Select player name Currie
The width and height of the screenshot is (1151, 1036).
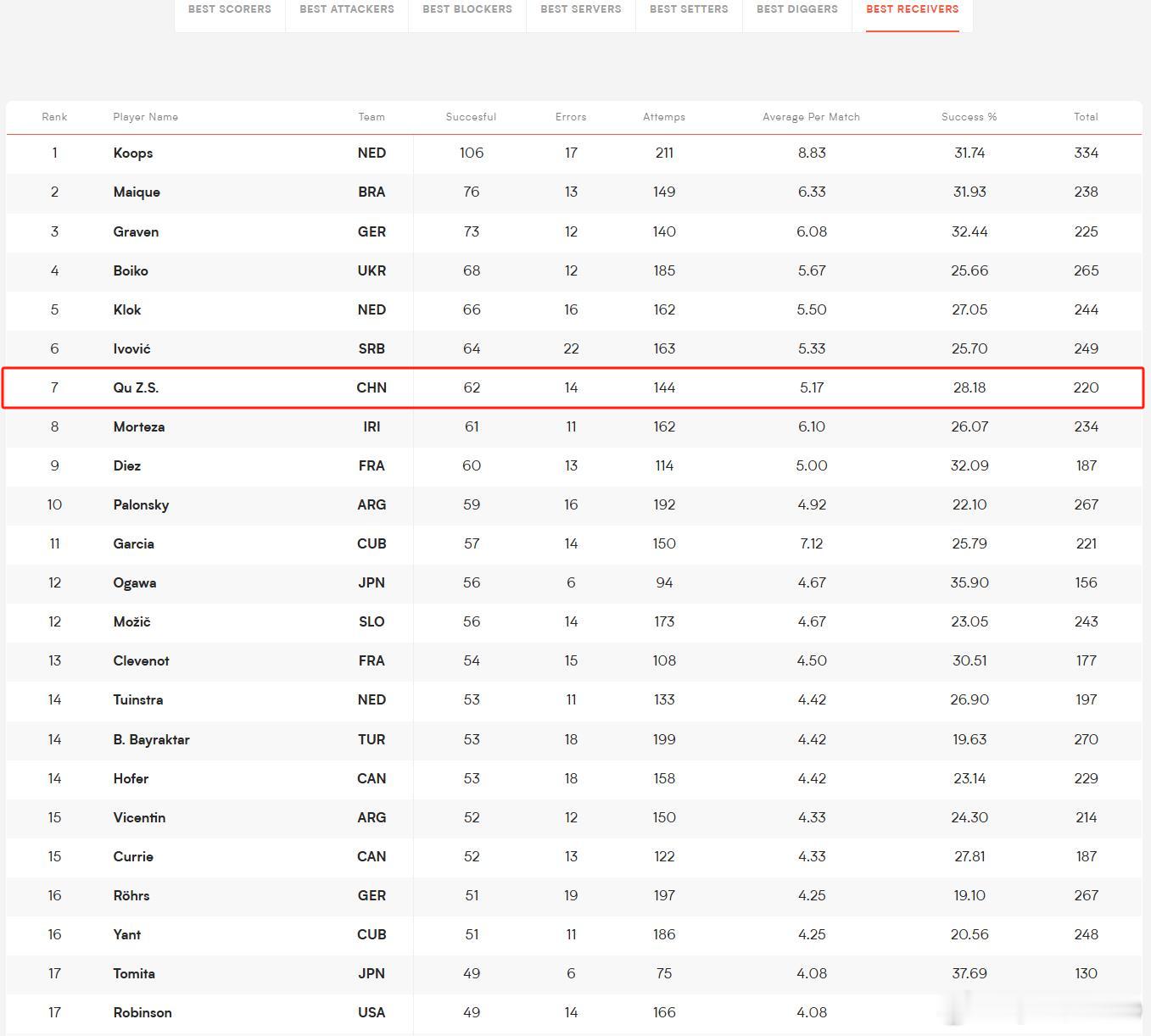(x=133, y=856)
